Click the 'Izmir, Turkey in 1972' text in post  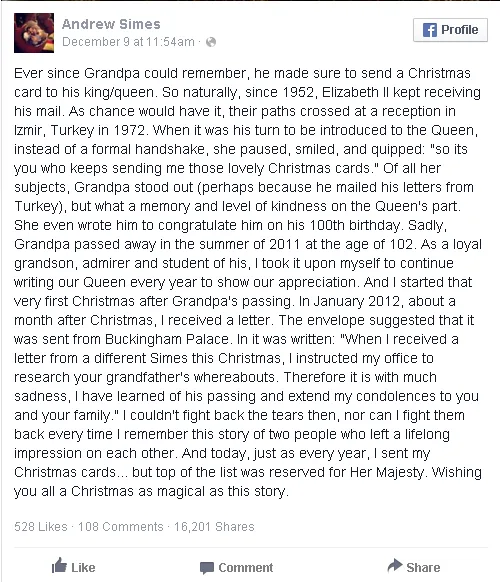80,130
